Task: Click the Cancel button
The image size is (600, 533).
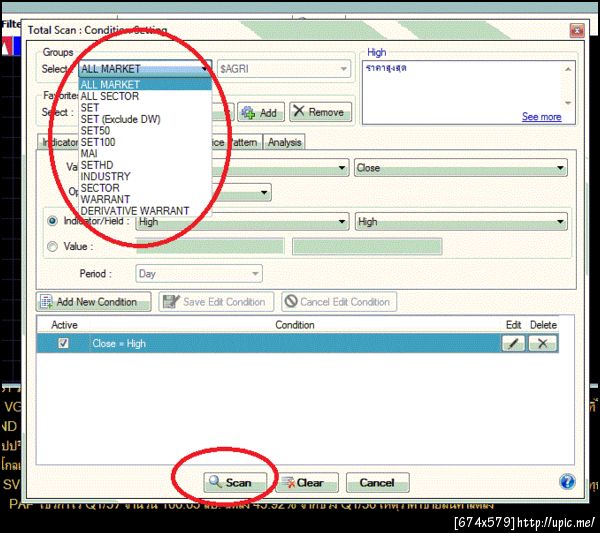Action: 378,482
